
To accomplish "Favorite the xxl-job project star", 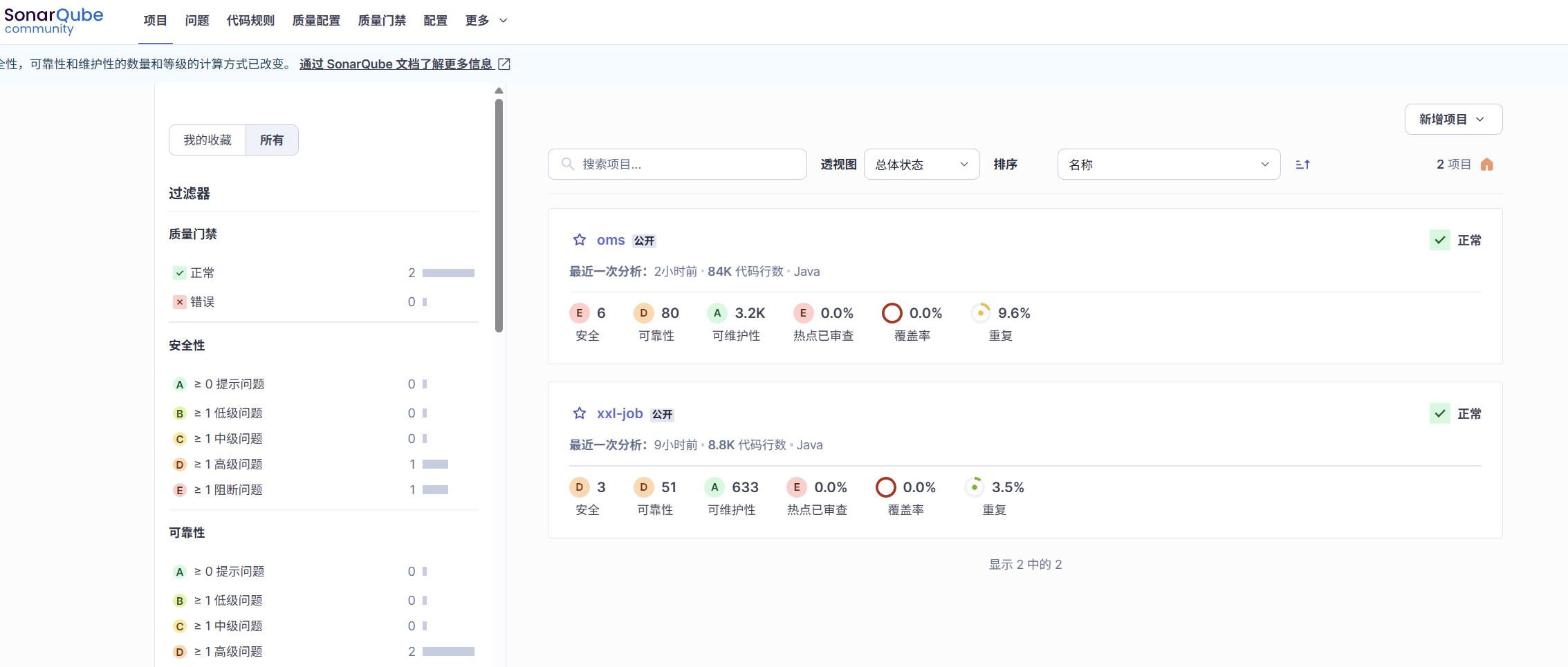I will tap(580, 413).
